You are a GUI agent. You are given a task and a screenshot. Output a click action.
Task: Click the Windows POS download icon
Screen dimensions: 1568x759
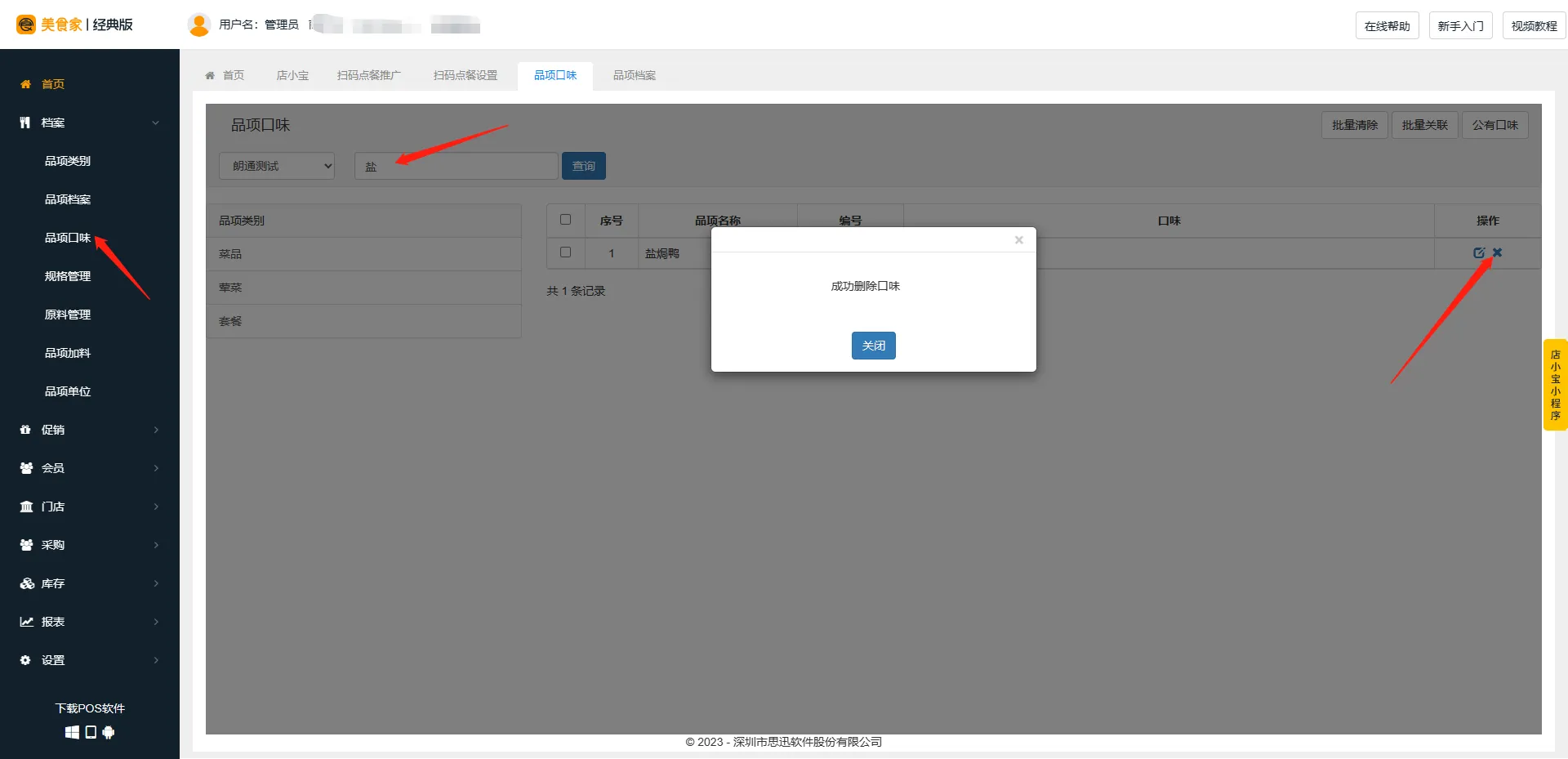coord(72,732)
